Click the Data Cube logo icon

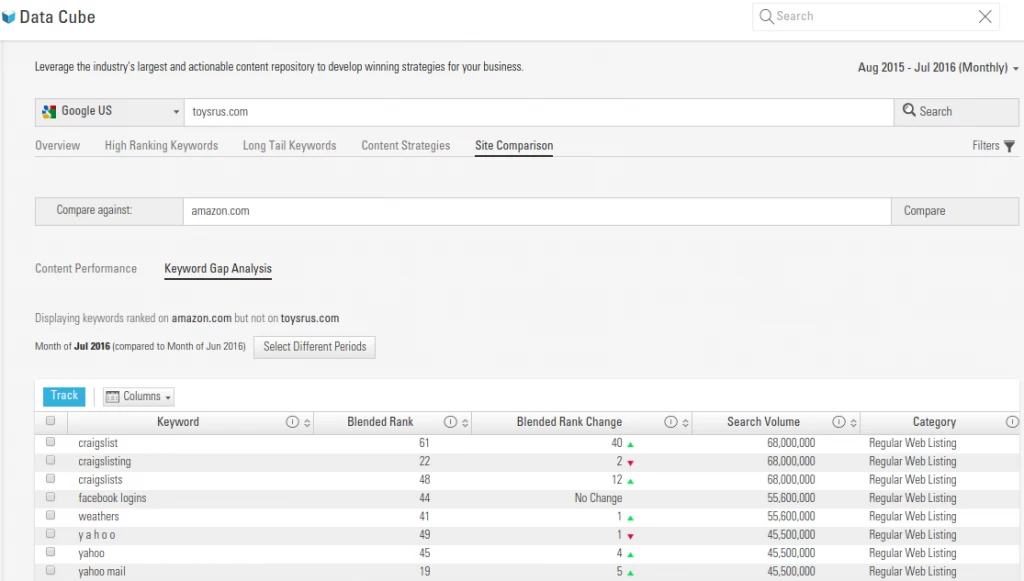click(x=8, y=17)
